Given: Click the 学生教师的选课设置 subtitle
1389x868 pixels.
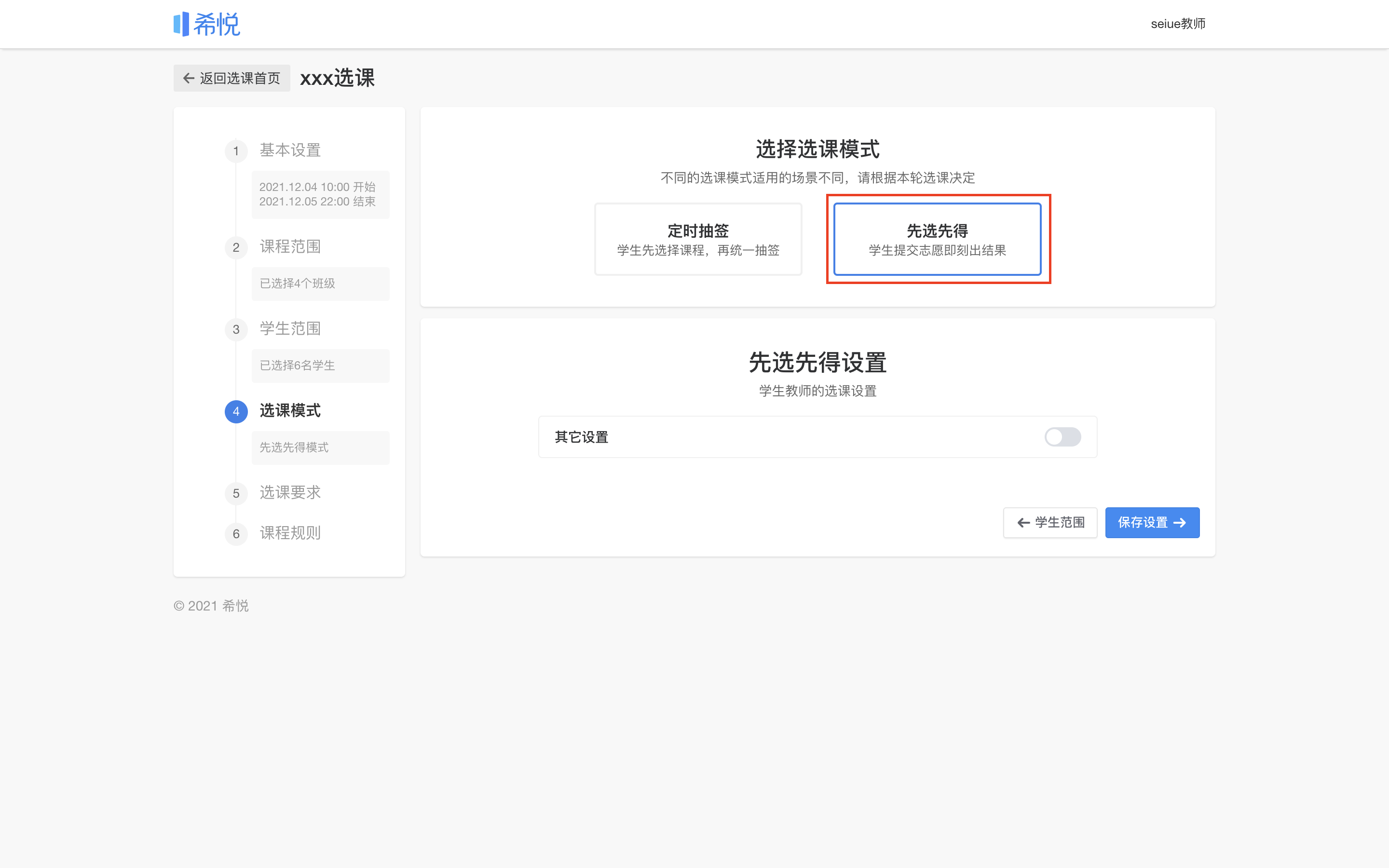Looking at the screenshot, I should click(817, 391).
